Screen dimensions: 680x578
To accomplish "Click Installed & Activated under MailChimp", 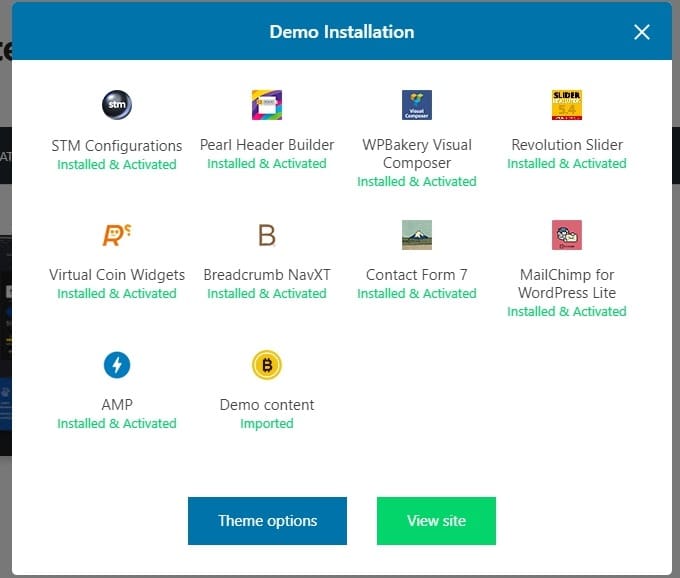I will click(567, 311).
